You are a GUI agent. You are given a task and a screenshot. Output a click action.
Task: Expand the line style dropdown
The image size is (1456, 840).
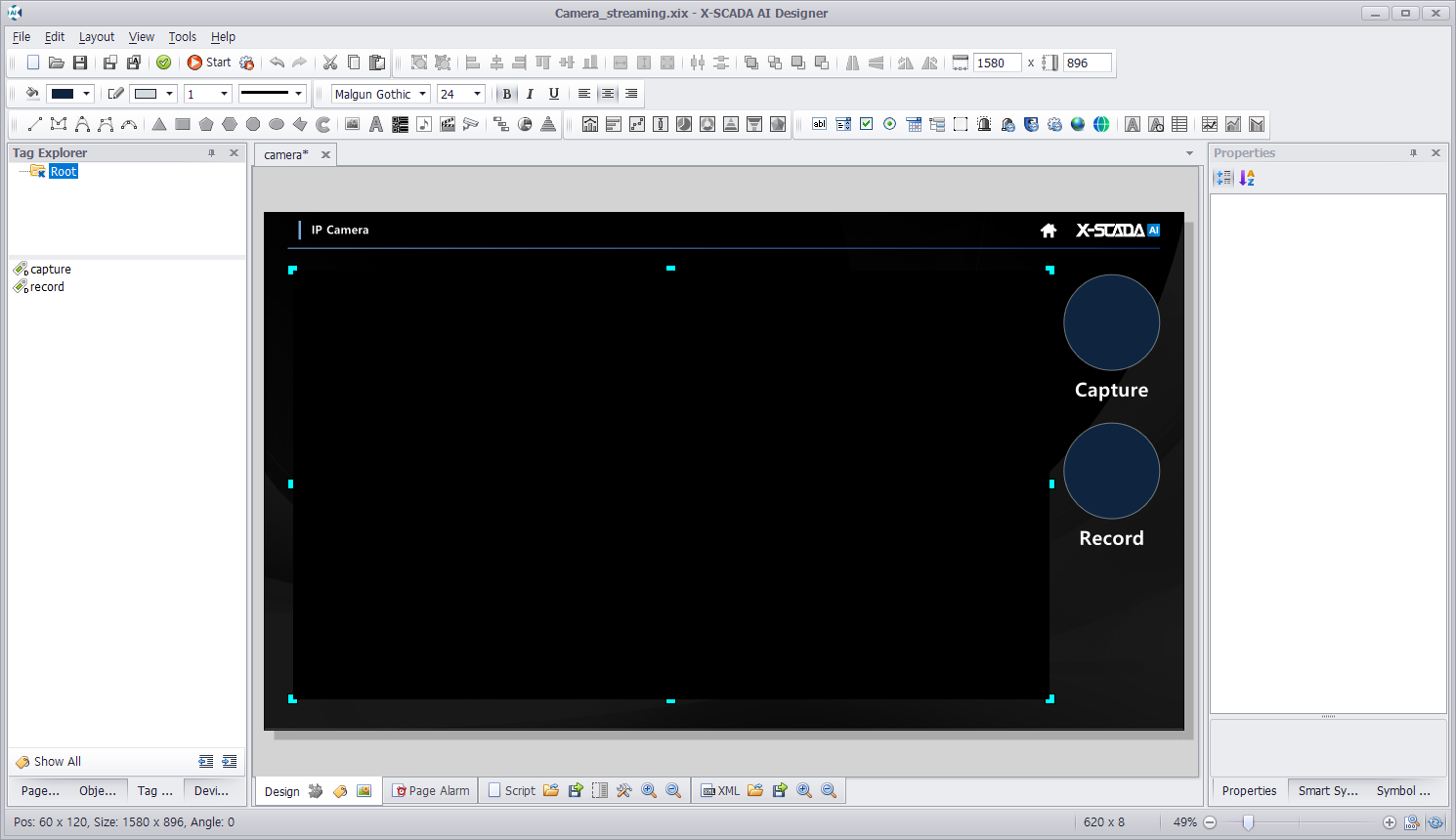tap(298, 94)
